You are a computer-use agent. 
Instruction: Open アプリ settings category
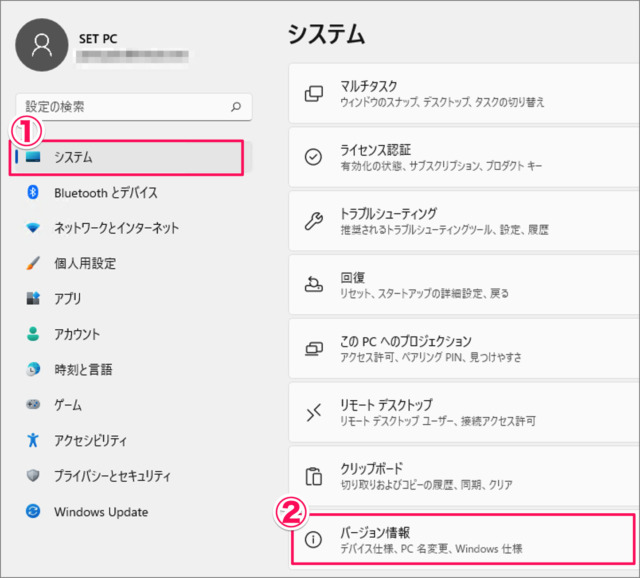[x=68, y=298]
